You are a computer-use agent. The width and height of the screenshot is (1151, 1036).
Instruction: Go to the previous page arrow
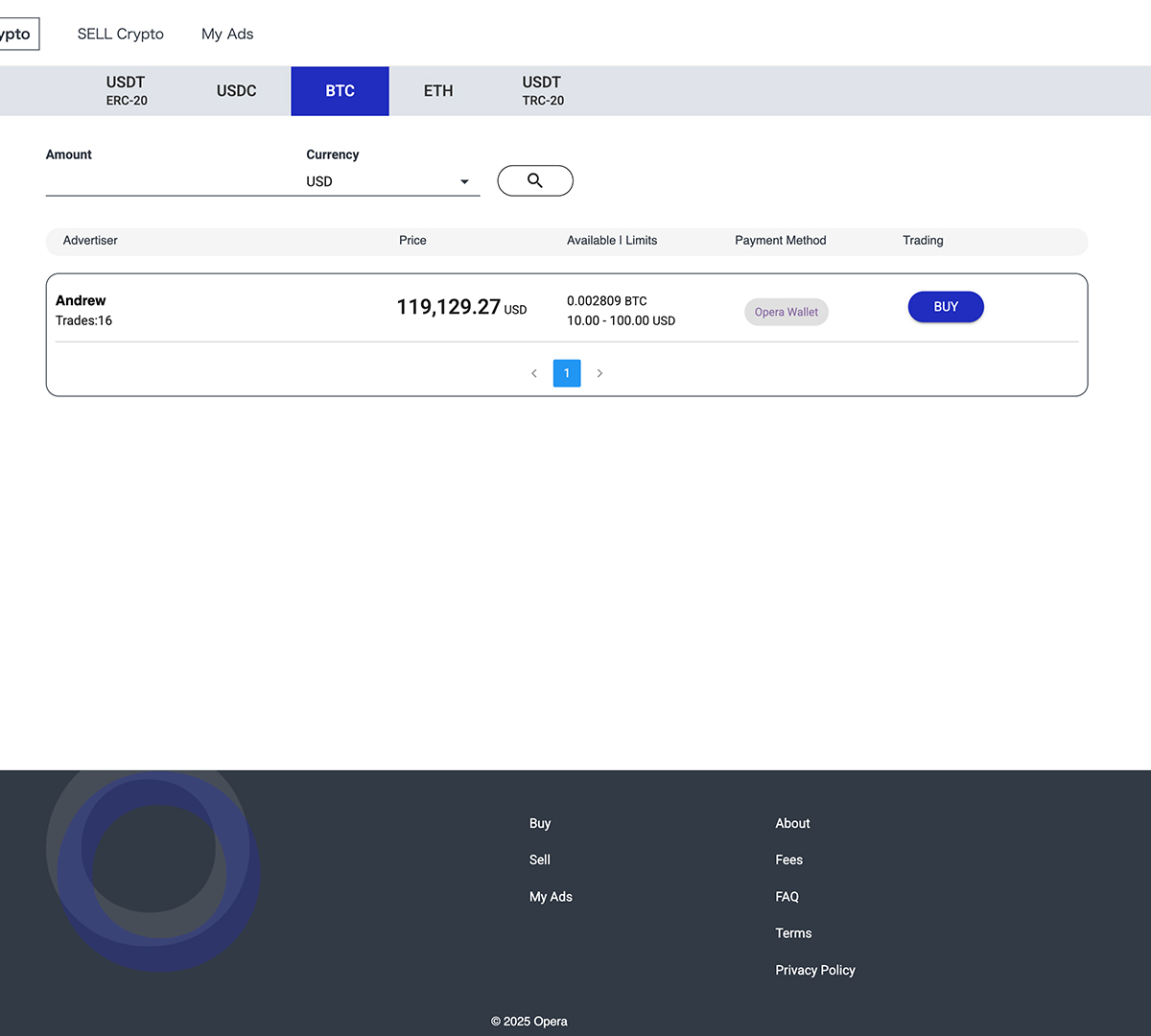(534, 373)
